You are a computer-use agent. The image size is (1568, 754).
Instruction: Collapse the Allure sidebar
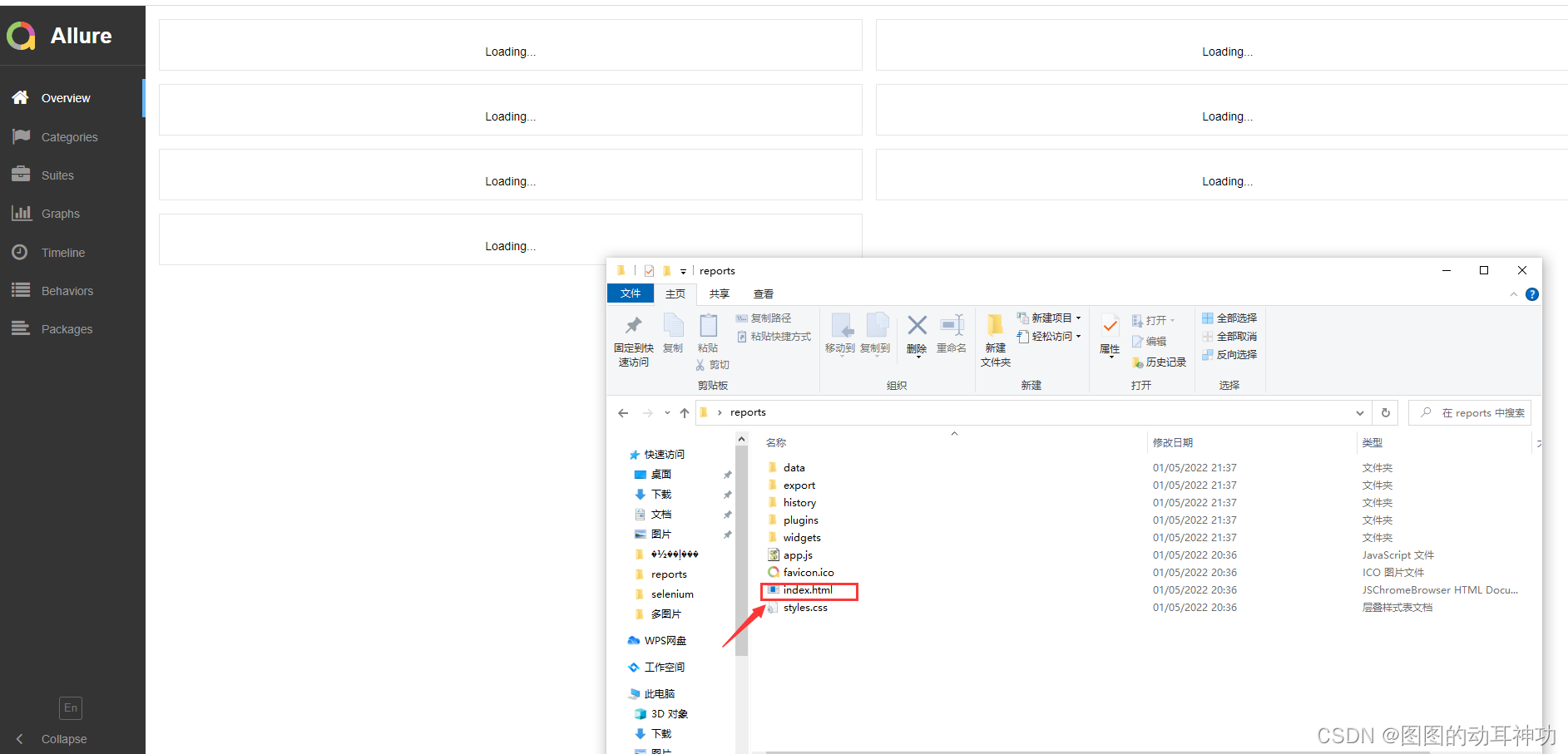coord(52,739)
